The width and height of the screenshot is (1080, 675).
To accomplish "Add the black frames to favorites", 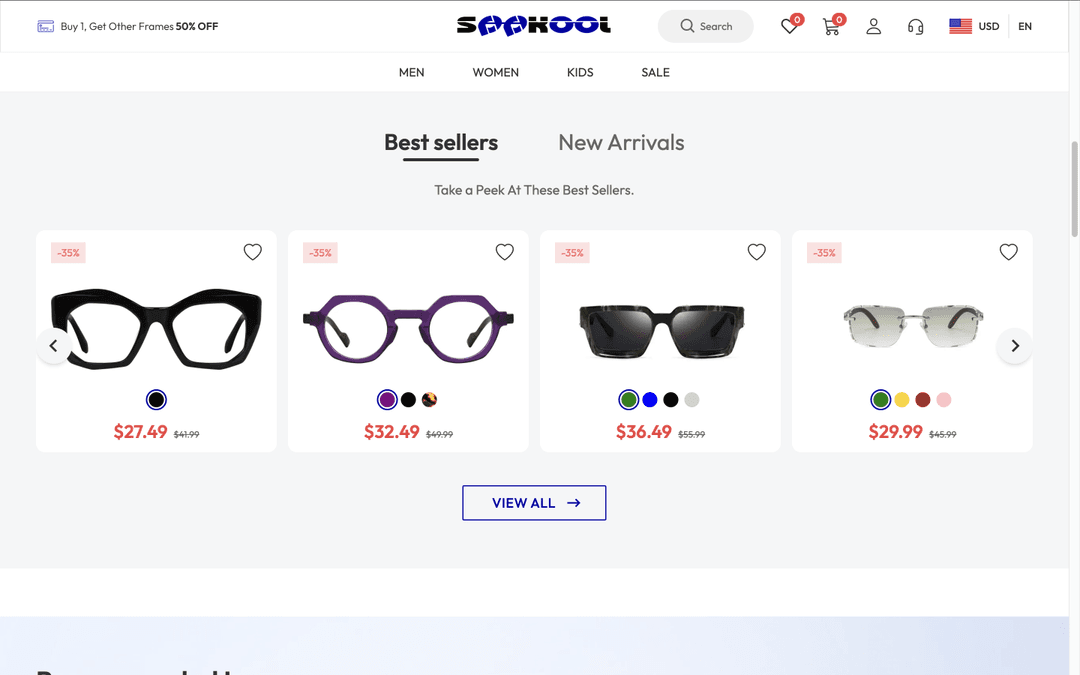I will [252, 252].
